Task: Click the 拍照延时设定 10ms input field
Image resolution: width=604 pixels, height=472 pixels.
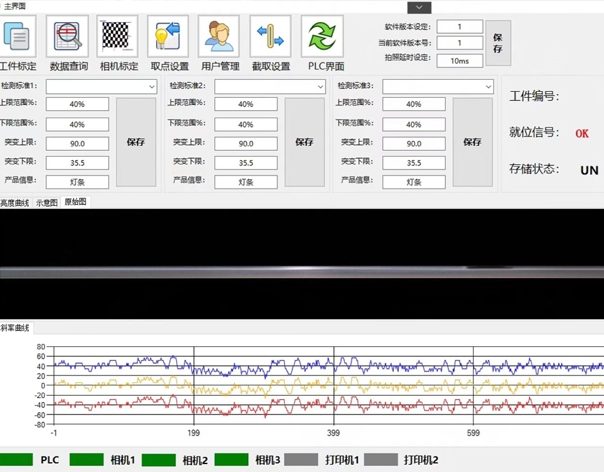Action: (460, 60)
